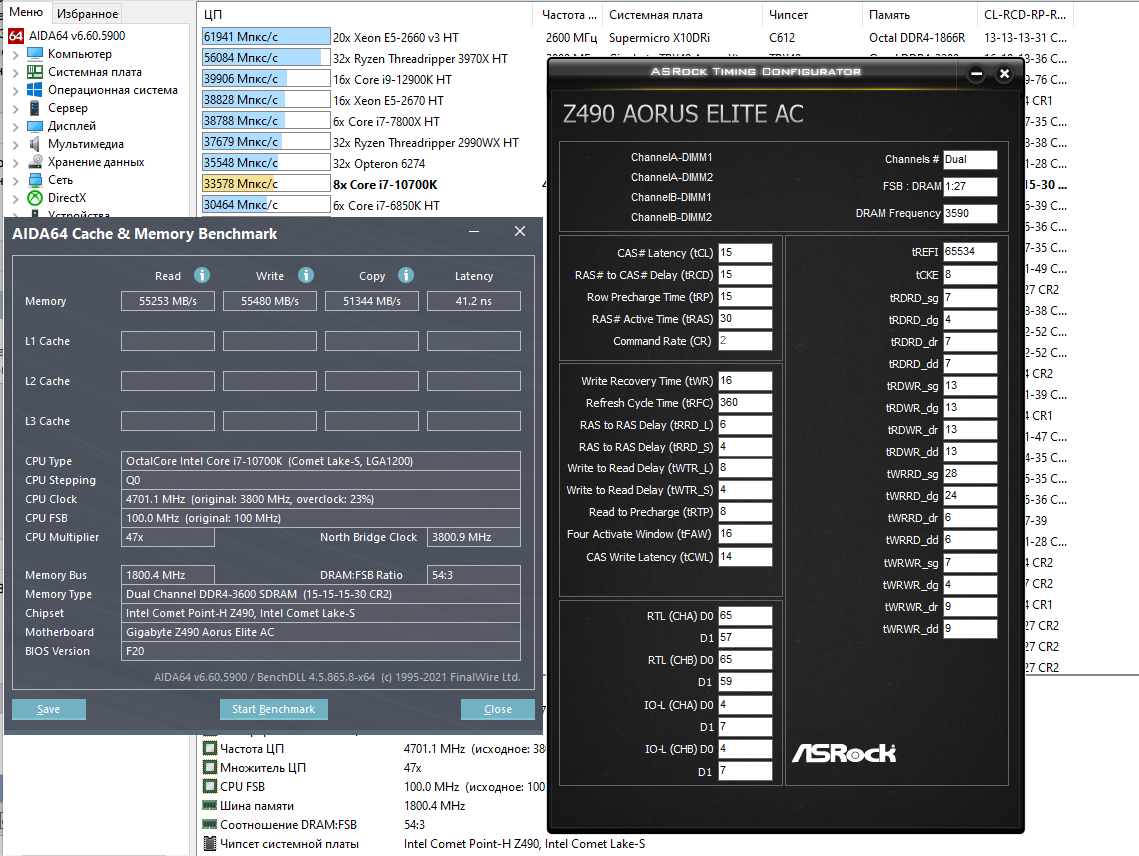Click the Close button in benchmark
This screenshot has height=856, width=1139.
(498, 709)
